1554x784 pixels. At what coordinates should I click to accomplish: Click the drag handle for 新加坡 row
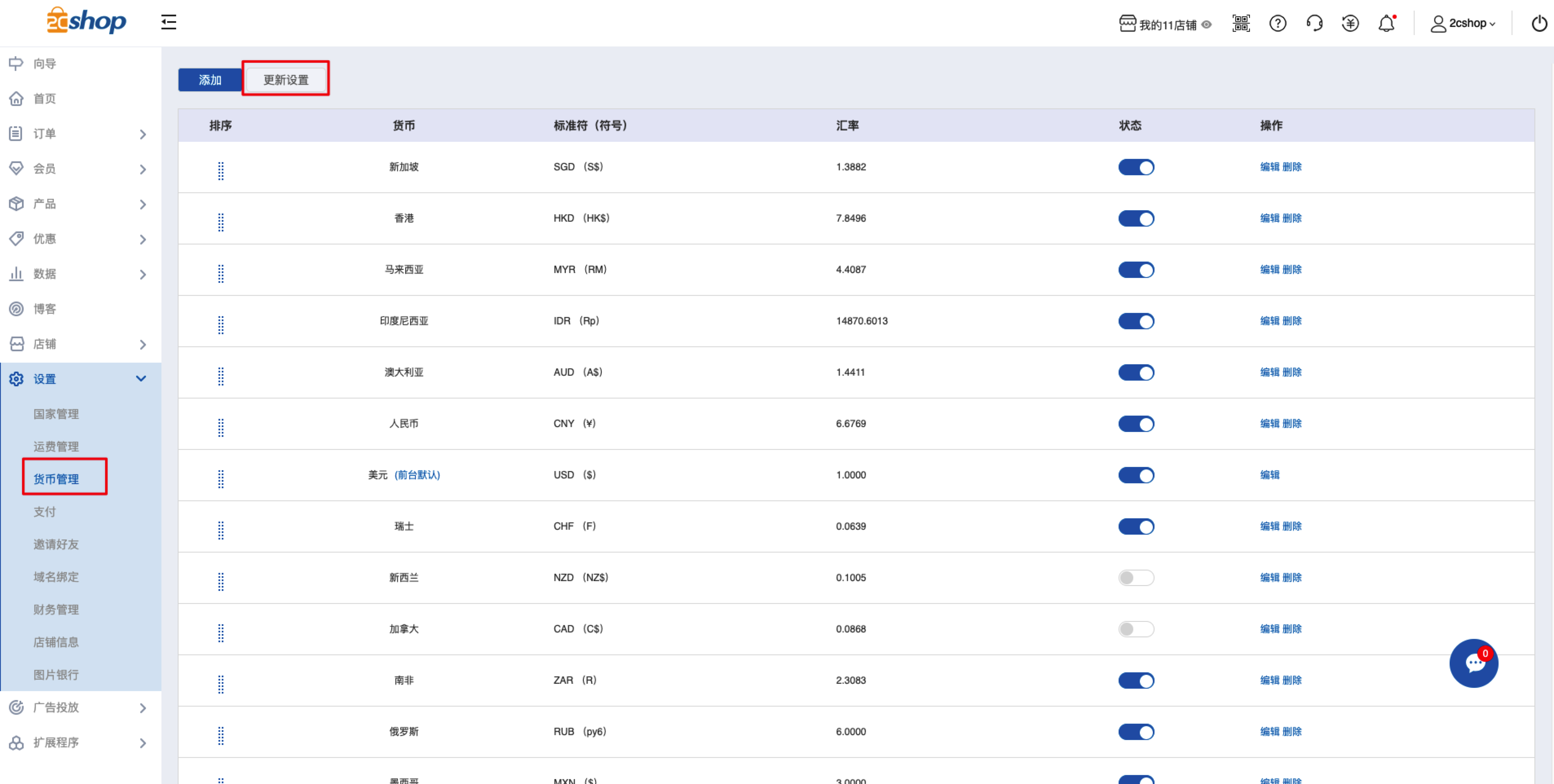(x=221, y=171)
